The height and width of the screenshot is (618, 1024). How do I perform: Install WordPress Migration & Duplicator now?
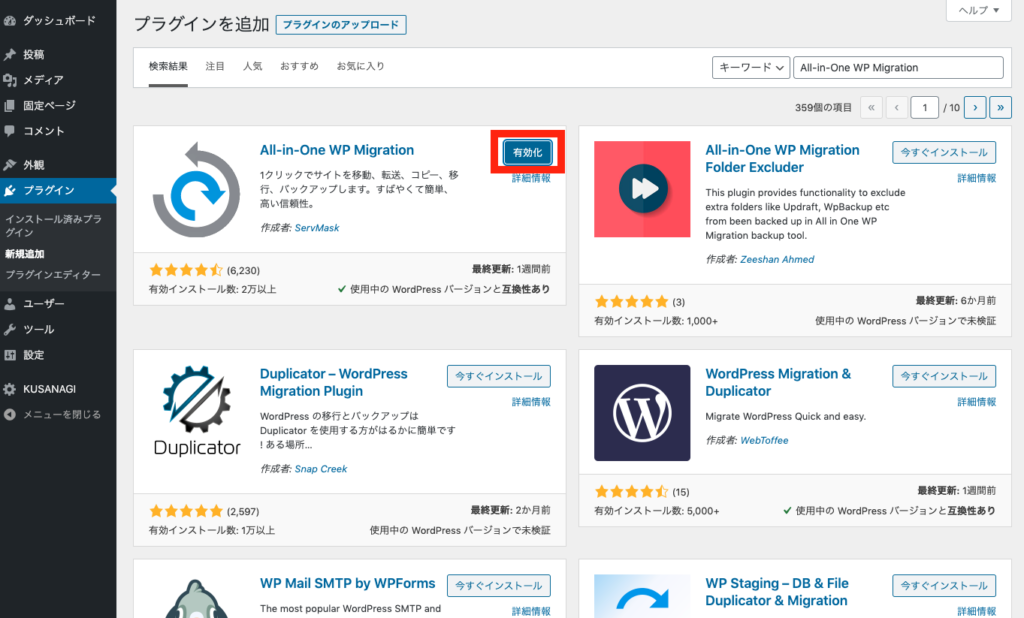tap(944, 376)
